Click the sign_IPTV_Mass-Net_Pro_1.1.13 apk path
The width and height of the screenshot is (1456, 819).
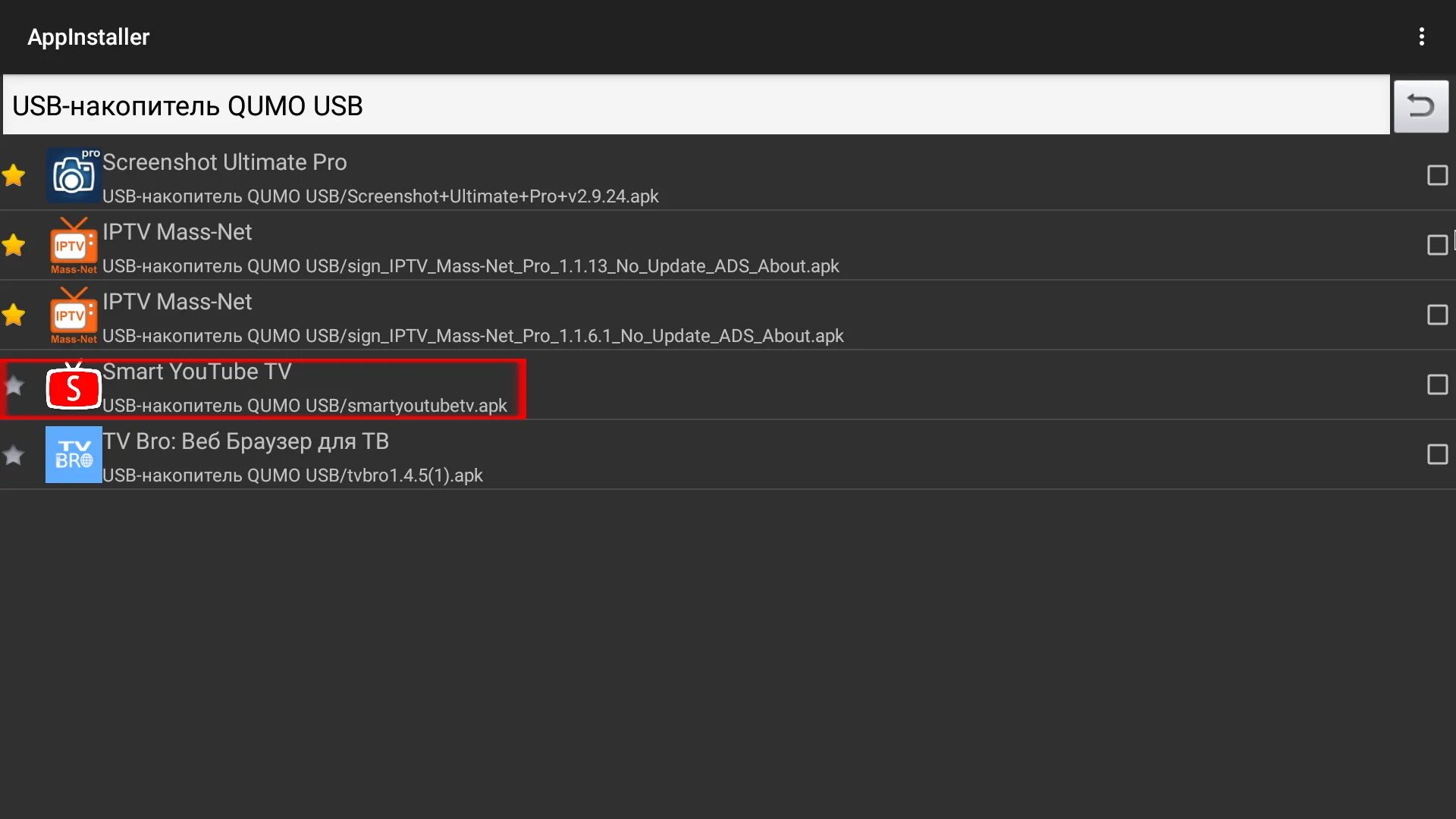point(471,266)
